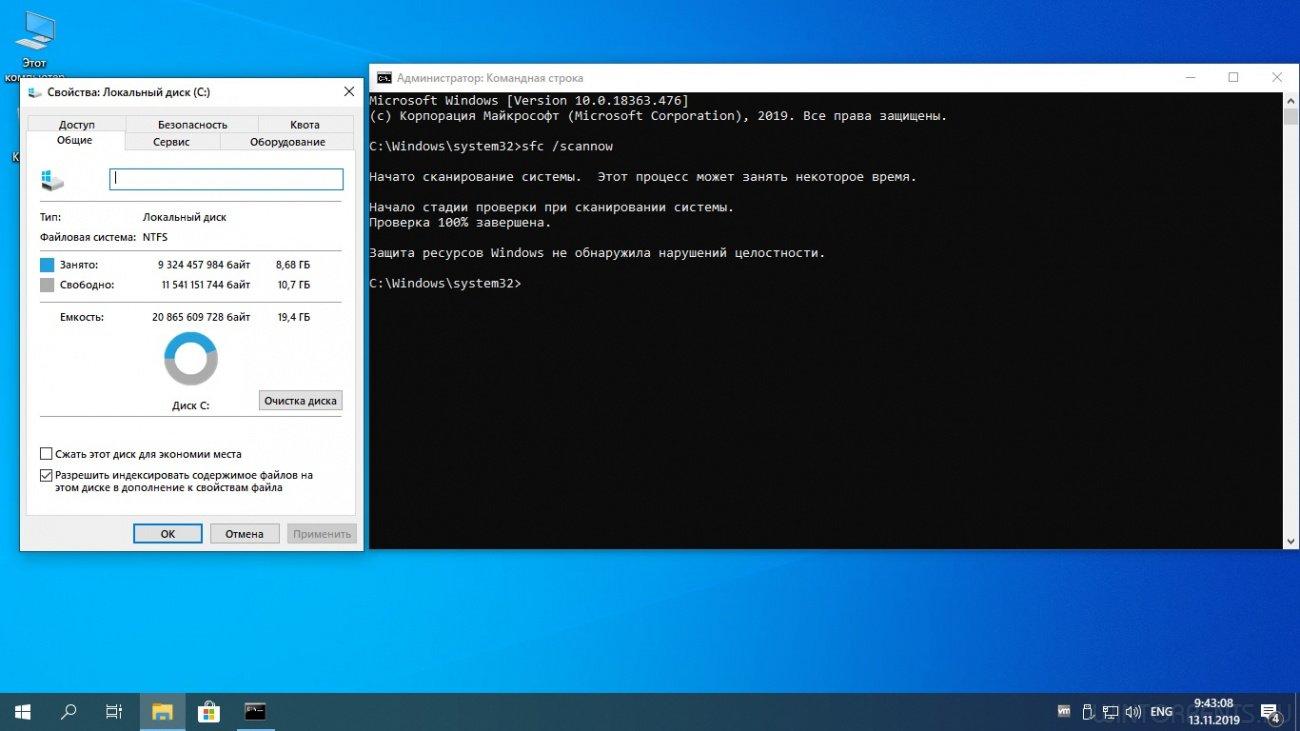Viewport: 1300px width, 731px height.
Task: Click the Command Prompt vertical scrollbar thumb
Action: (x=1291, y=116)
